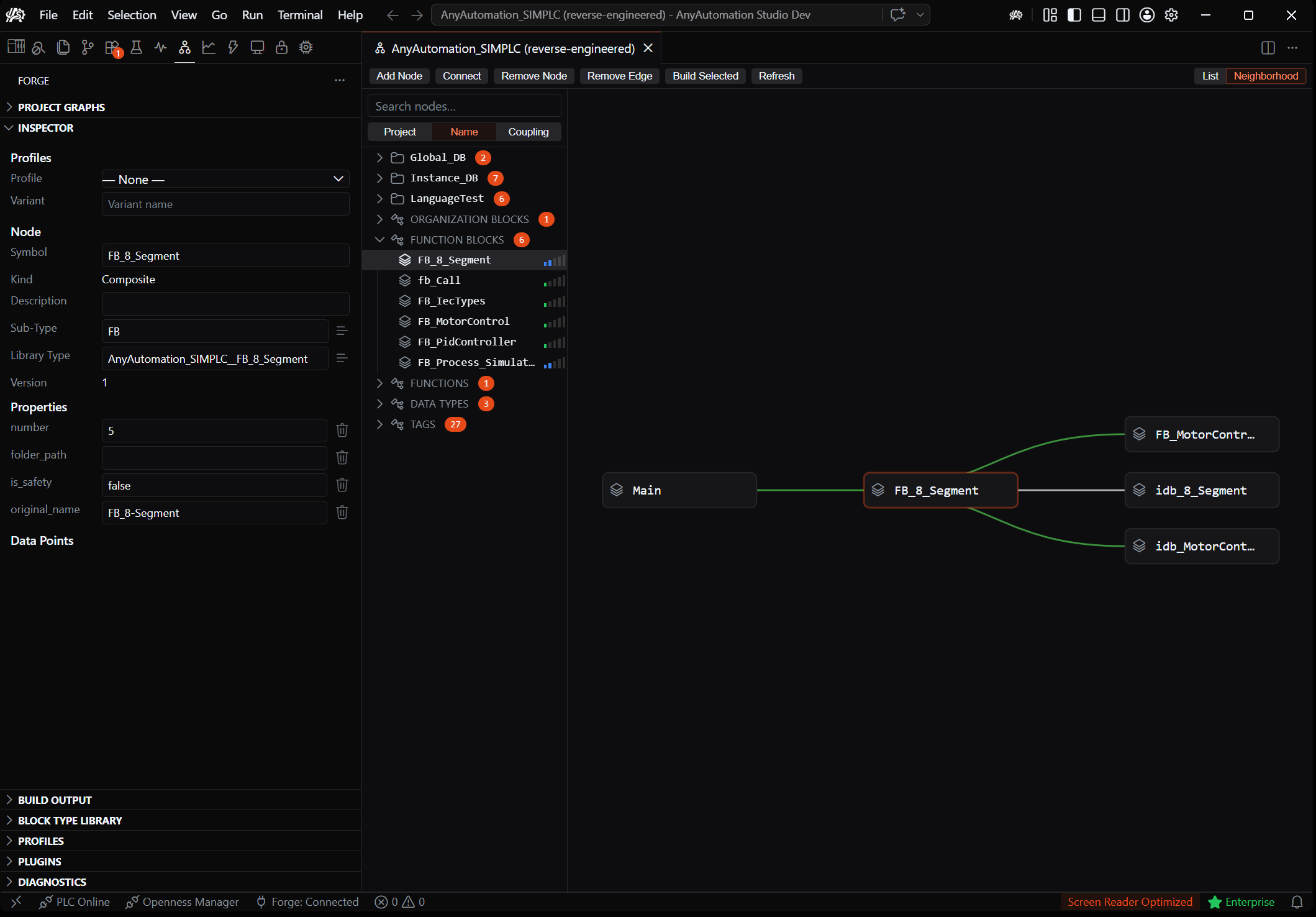1316x917 pixels.
Task: Open the Selection menu
Action: (x=132, y=15)
